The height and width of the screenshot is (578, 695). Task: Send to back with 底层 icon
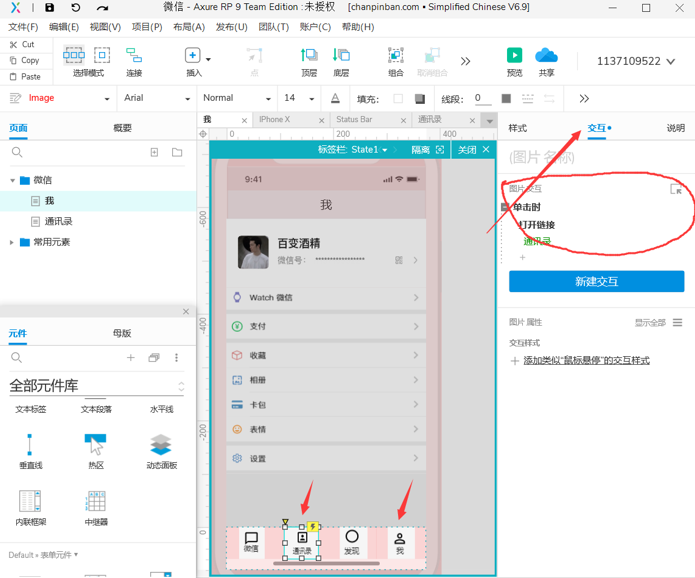(341, 55)
